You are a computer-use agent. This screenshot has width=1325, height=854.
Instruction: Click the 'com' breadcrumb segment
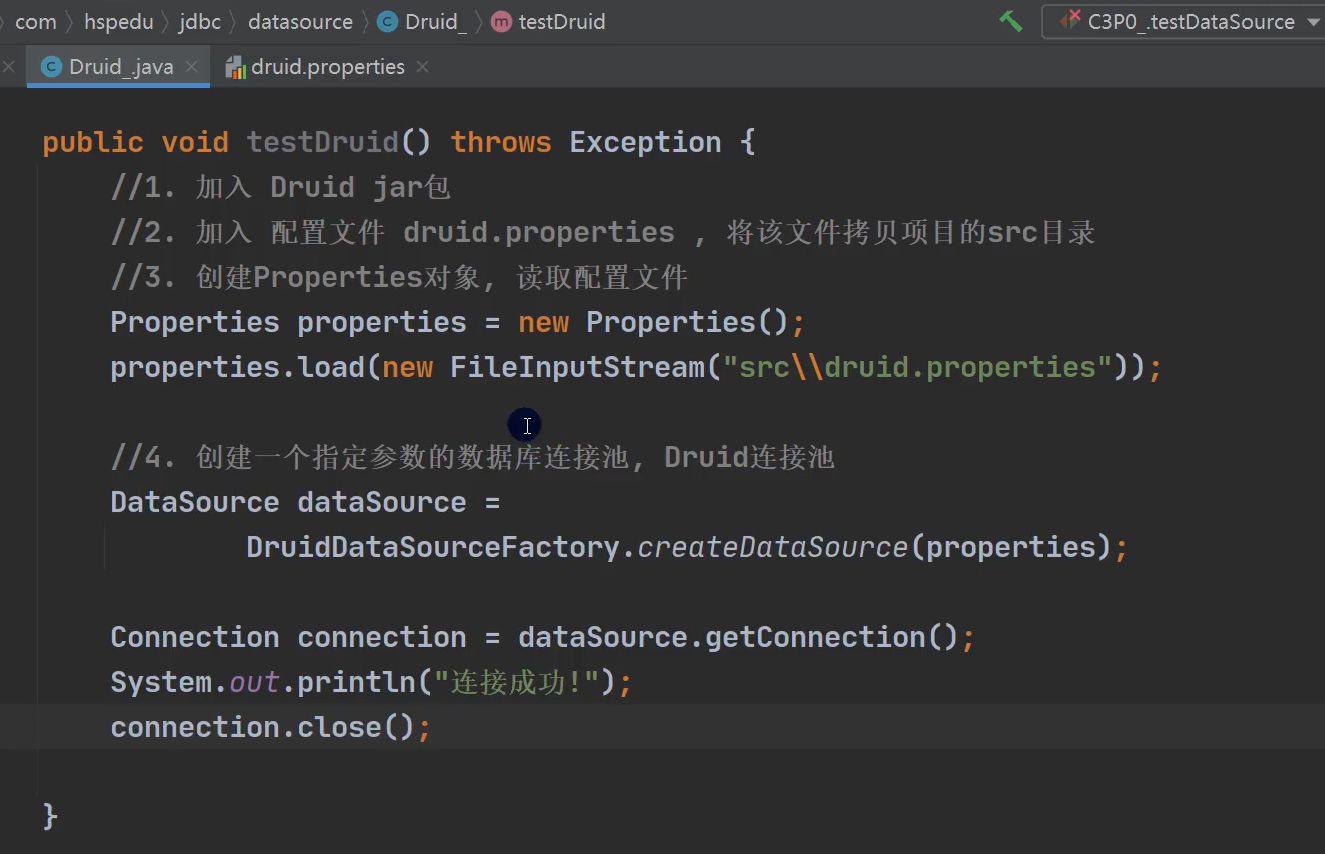pos(36,22)
